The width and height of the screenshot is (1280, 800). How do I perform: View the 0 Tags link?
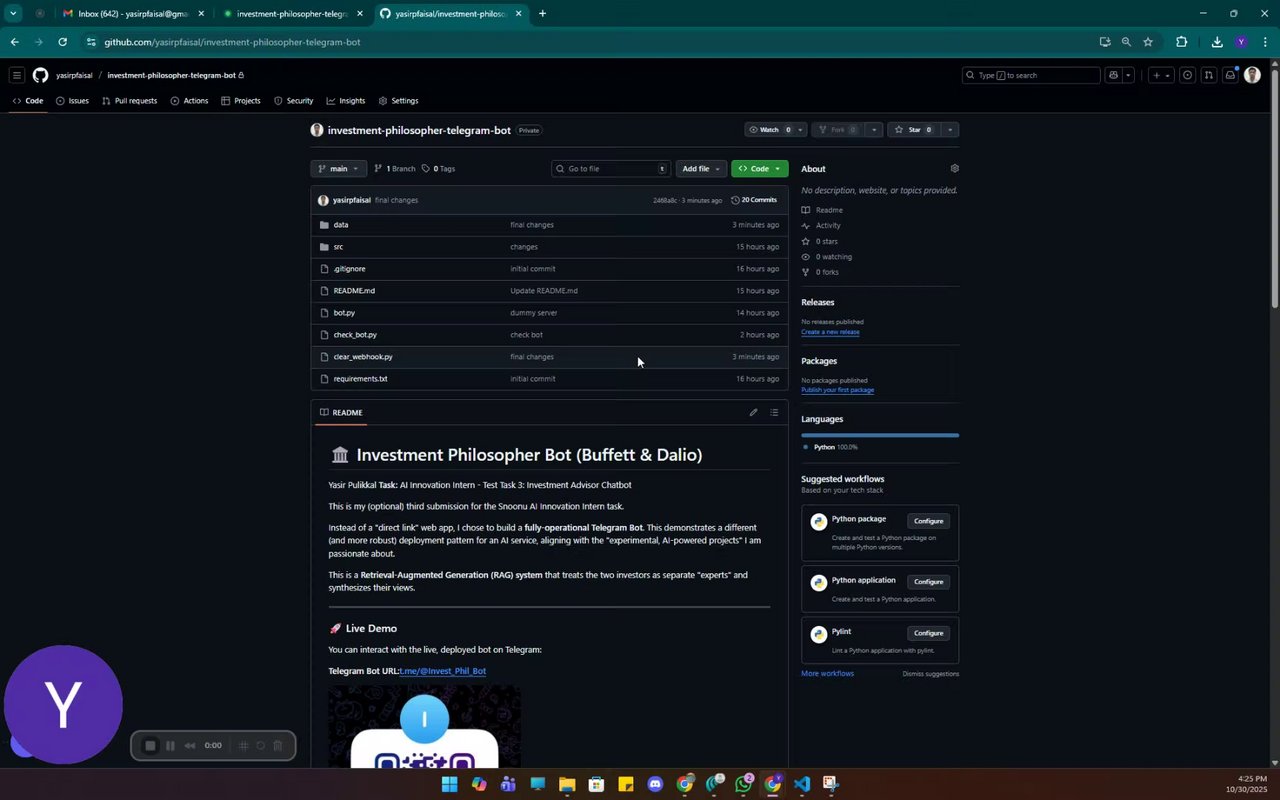coord(438,169)
